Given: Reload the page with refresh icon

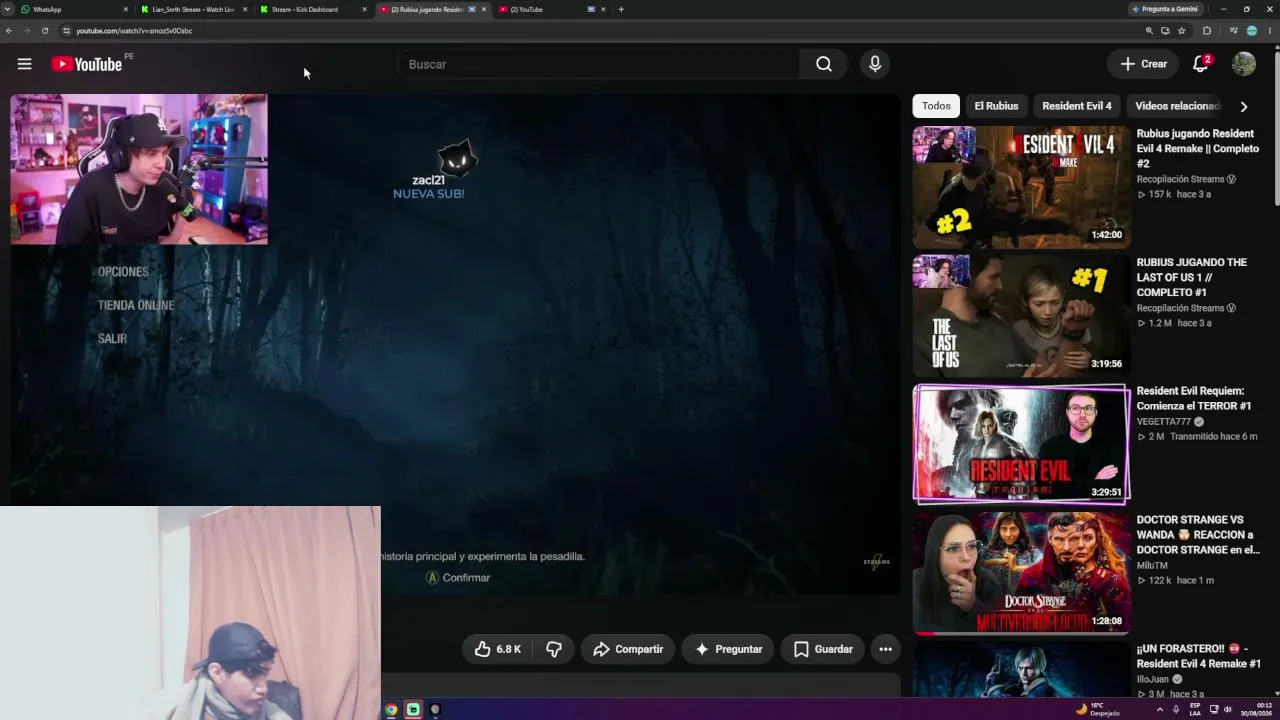Looking at the screenshot, I should point(45,31).
